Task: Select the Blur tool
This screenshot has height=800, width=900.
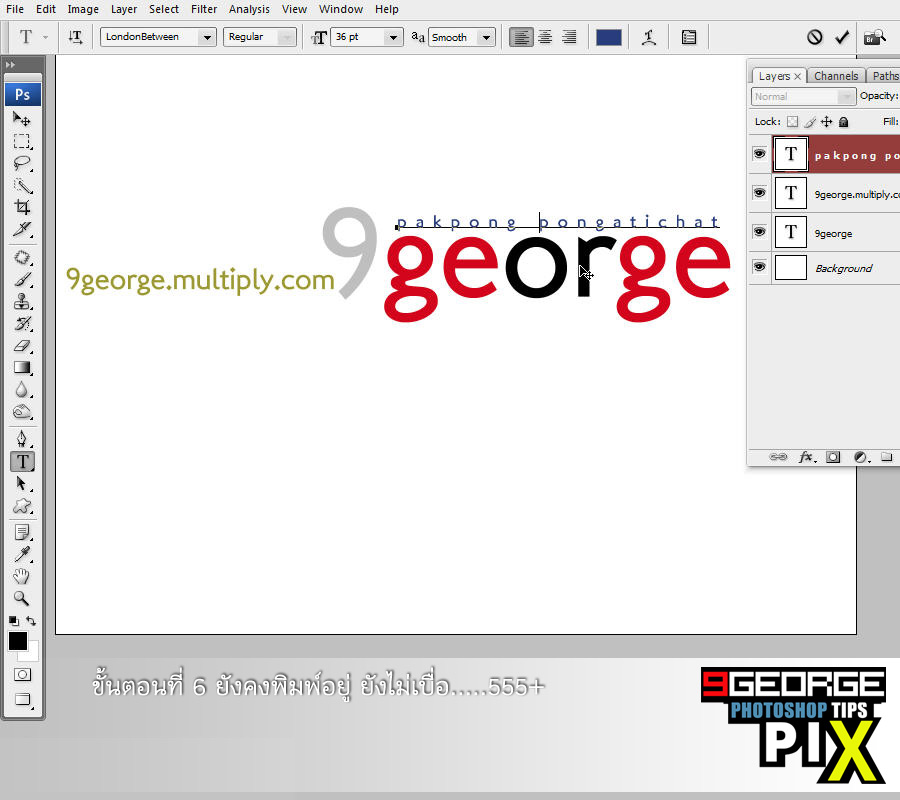Action: (x=22, y=390)
